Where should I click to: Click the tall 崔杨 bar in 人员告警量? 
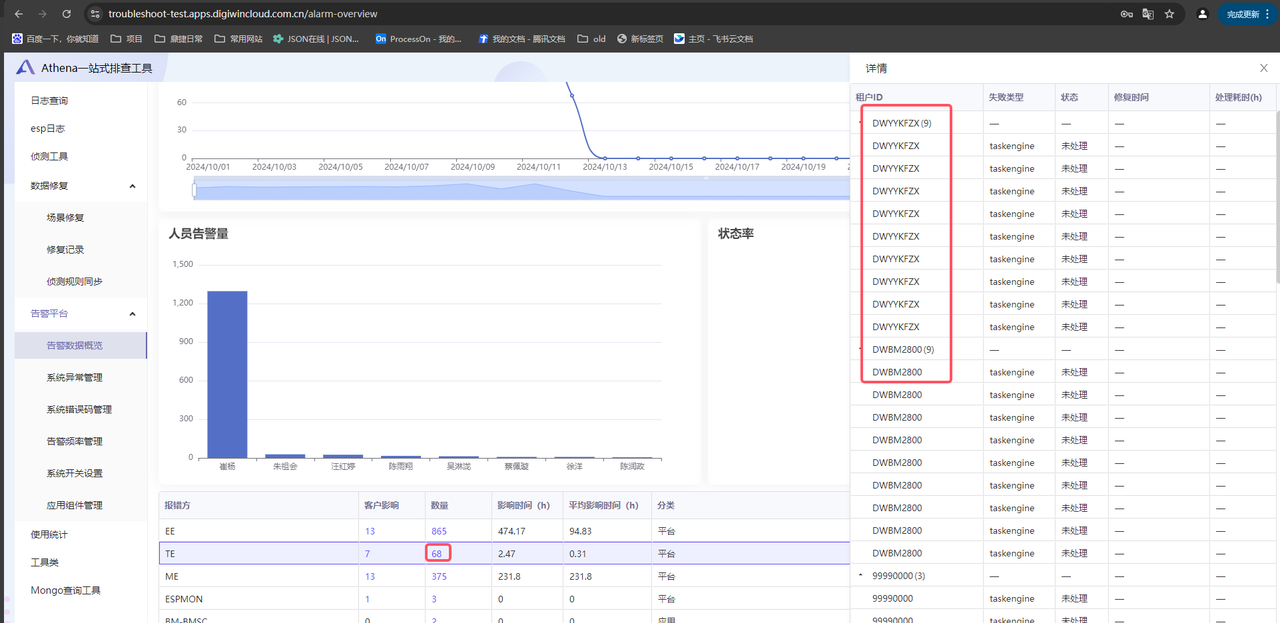(x=227, y=374)
